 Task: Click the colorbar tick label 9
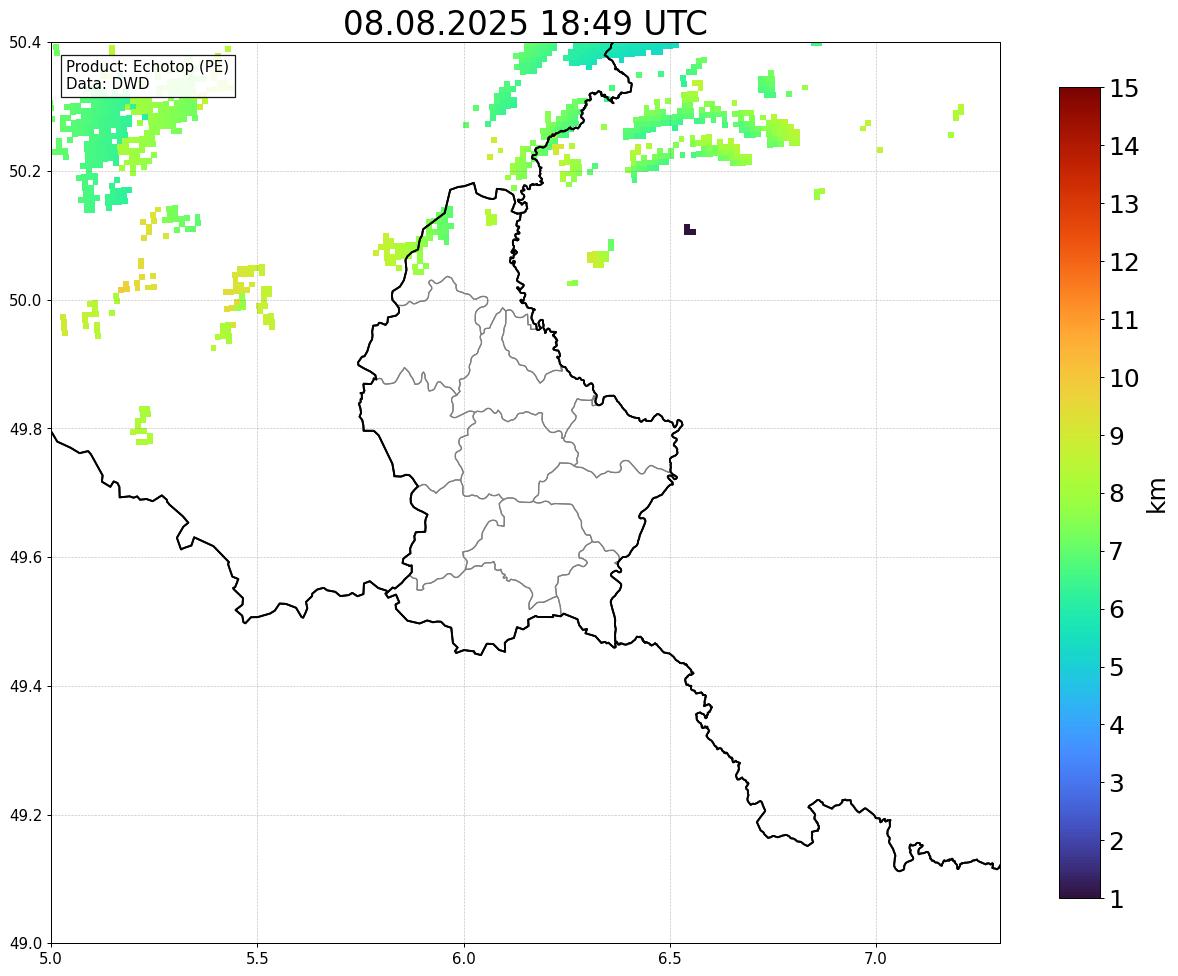(1116, 436)
